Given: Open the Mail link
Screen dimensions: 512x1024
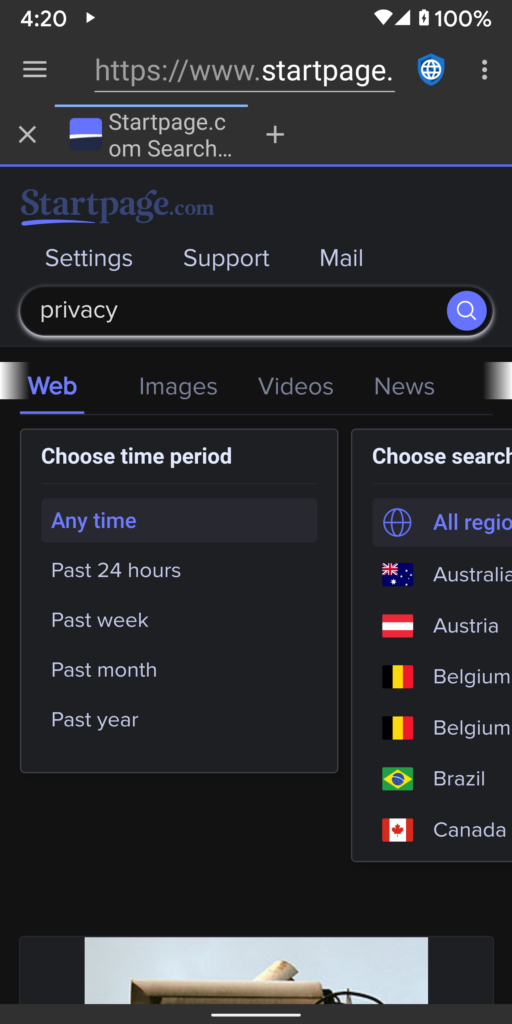Looking at the screenshot, I should (x=342, y=258).
